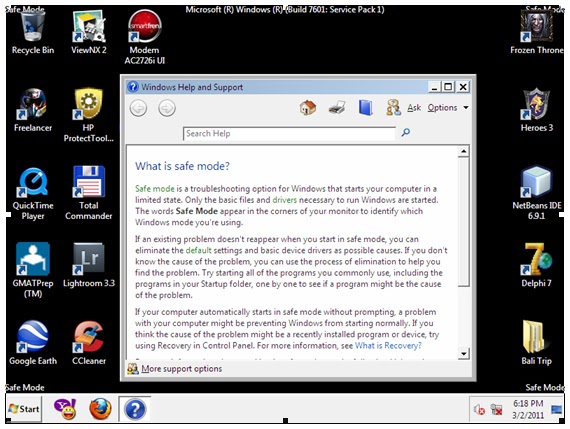Launch QuickTime Player shortcut
This screenshot has height=429, width=570.
(33, 193)
